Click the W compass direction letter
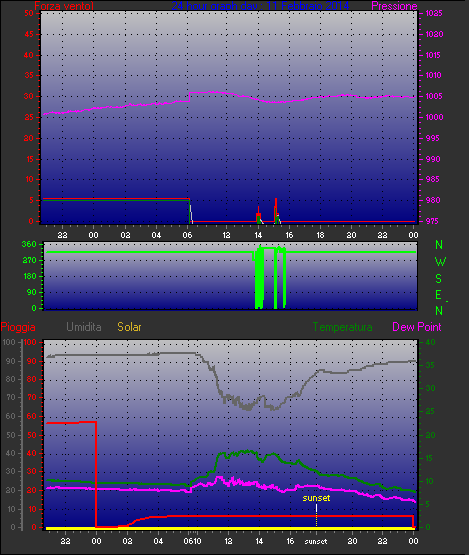469x555 pixels. (x=440, y=262)
